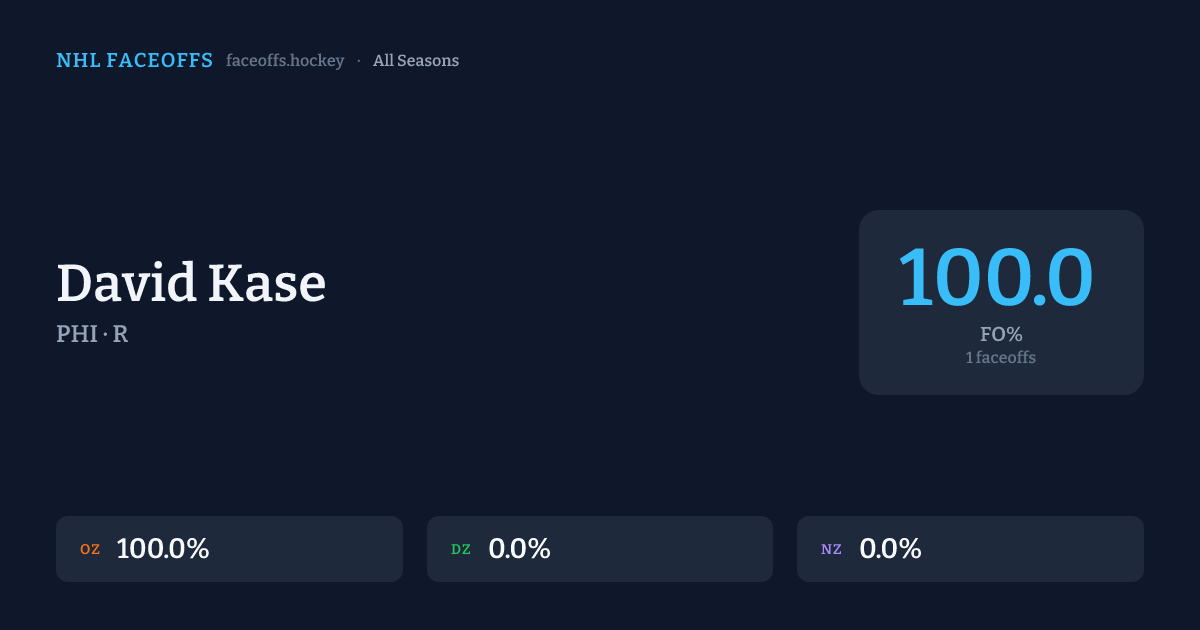Click the PHI team abbreviation
The image size is (1200, 630).
pyautogui.click(x=76, y=334)
